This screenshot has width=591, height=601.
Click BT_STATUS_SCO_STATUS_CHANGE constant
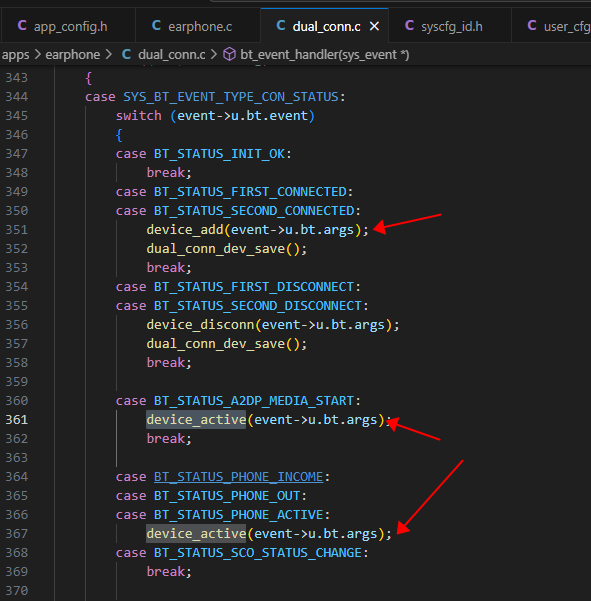tap(258, 553)
